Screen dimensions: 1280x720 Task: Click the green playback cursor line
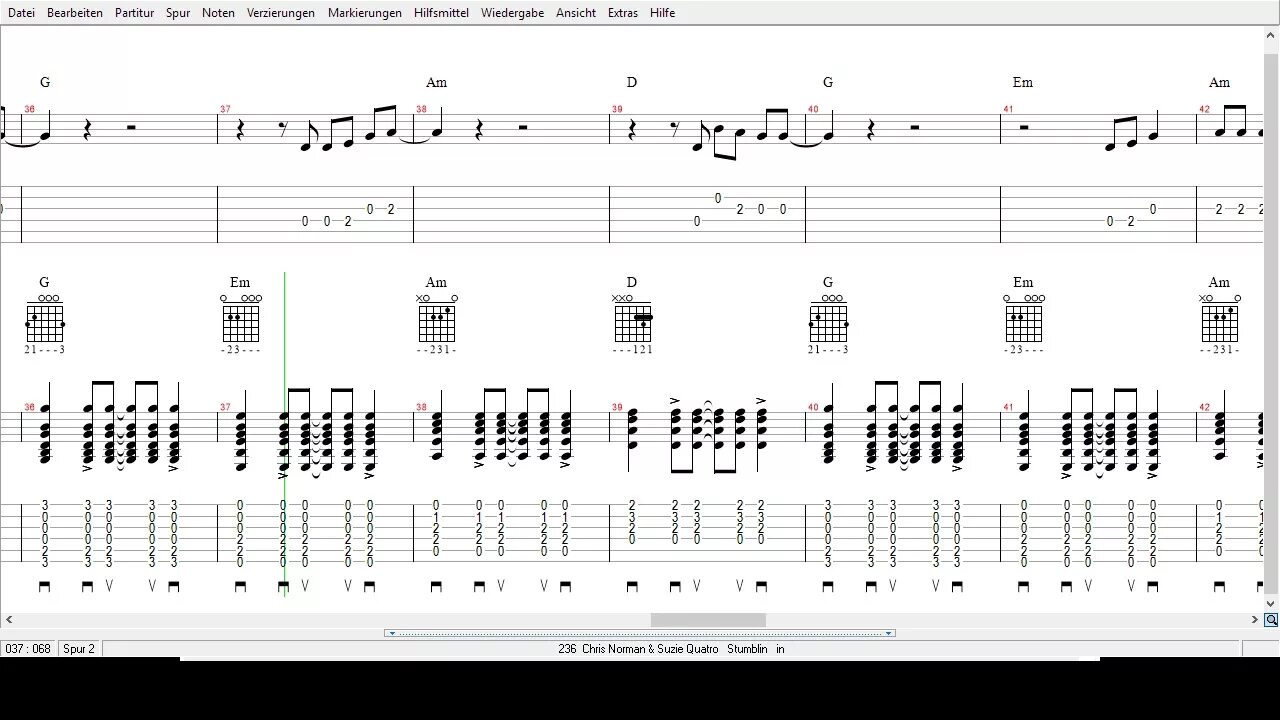pos(285,435)
